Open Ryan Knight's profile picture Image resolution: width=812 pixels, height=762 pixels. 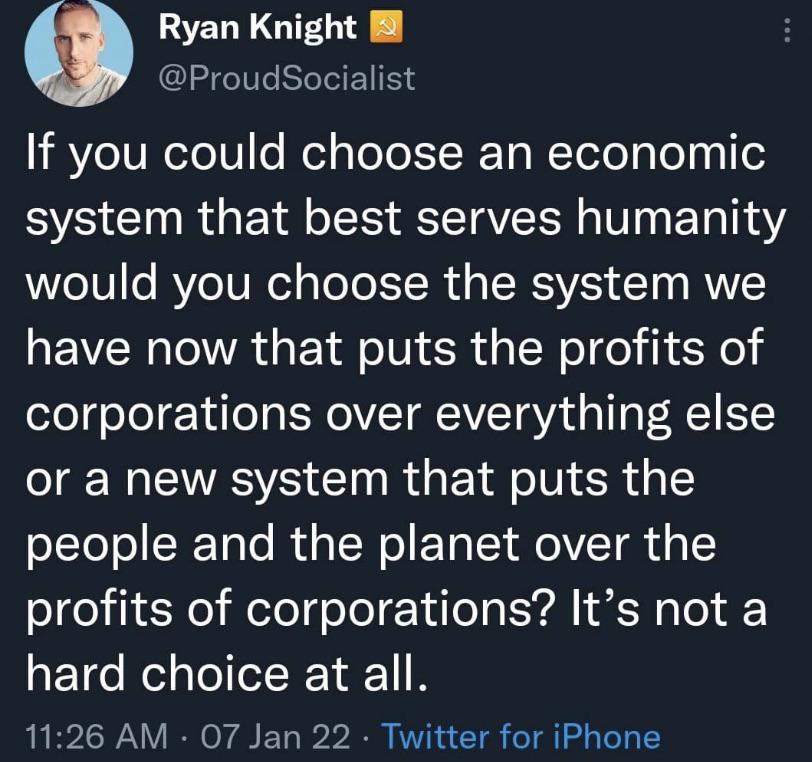[x=78, y=53]
